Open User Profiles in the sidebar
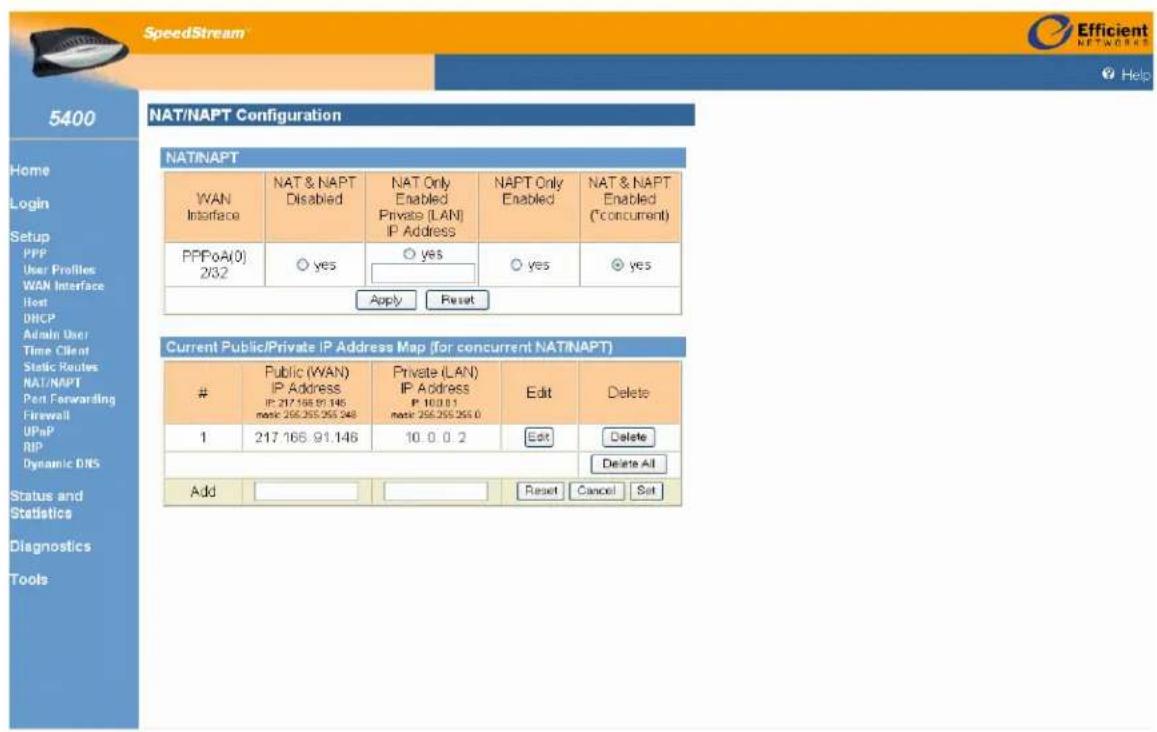1157x732 pixels. [59, 270]
